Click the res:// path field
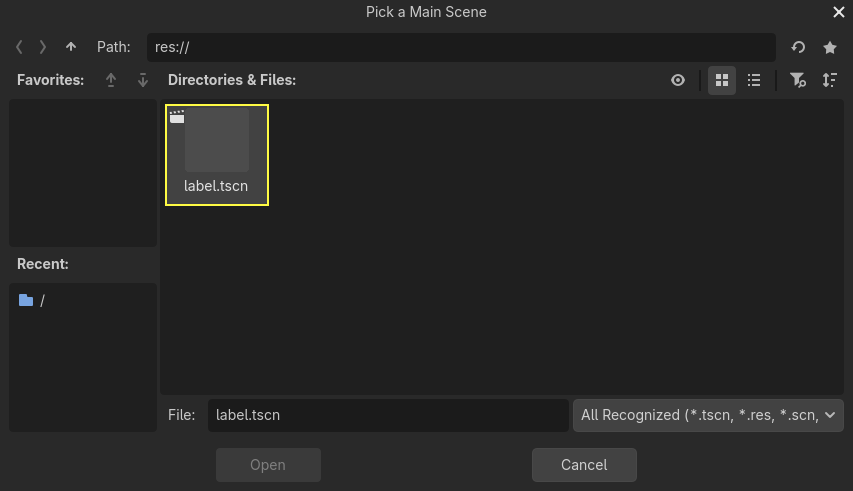This screenshot has width=853, height=491. point(461,47)
